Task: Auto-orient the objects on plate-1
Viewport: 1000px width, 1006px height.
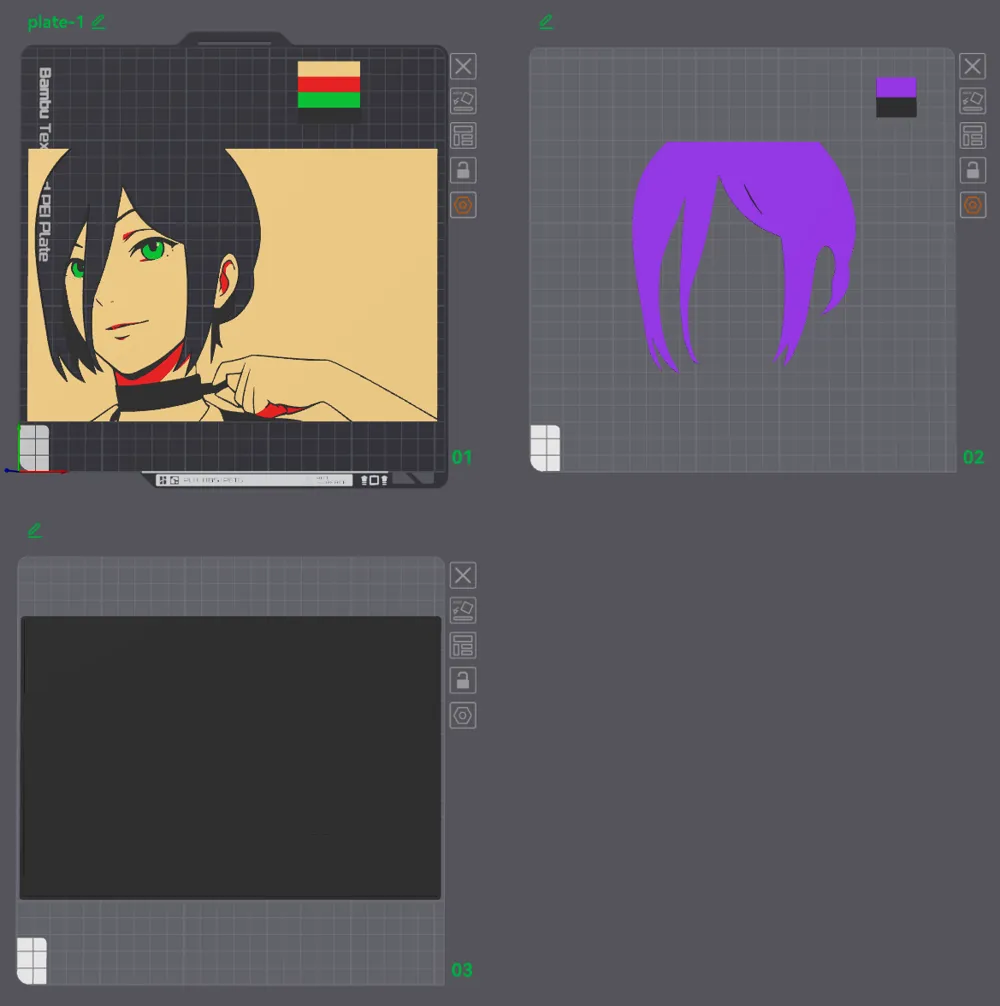Action: click(x=463, y=100)
